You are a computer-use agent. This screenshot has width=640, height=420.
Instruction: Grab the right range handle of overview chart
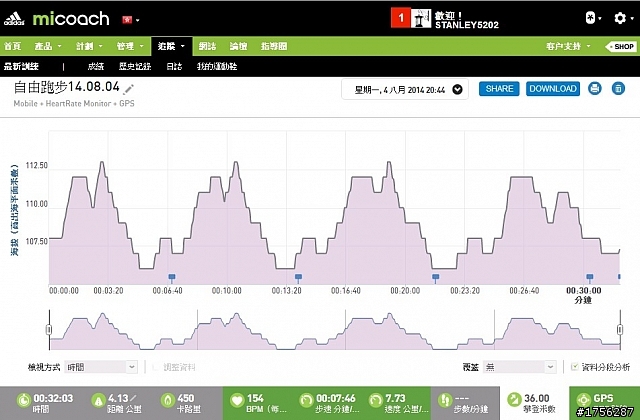click(620, 329)
